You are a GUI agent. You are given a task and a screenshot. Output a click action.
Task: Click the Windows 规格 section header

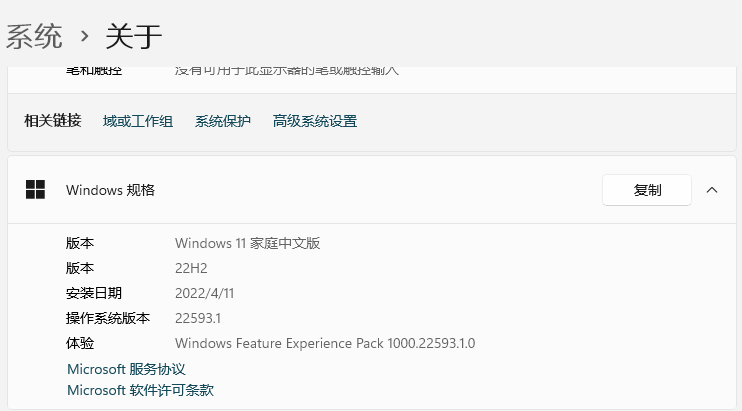coord(110,189)
